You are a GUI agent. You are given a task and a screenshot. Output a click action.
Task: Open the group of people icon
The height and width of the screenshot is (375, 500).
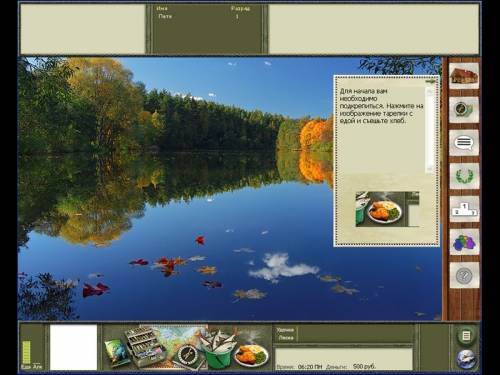click(464, 242)
